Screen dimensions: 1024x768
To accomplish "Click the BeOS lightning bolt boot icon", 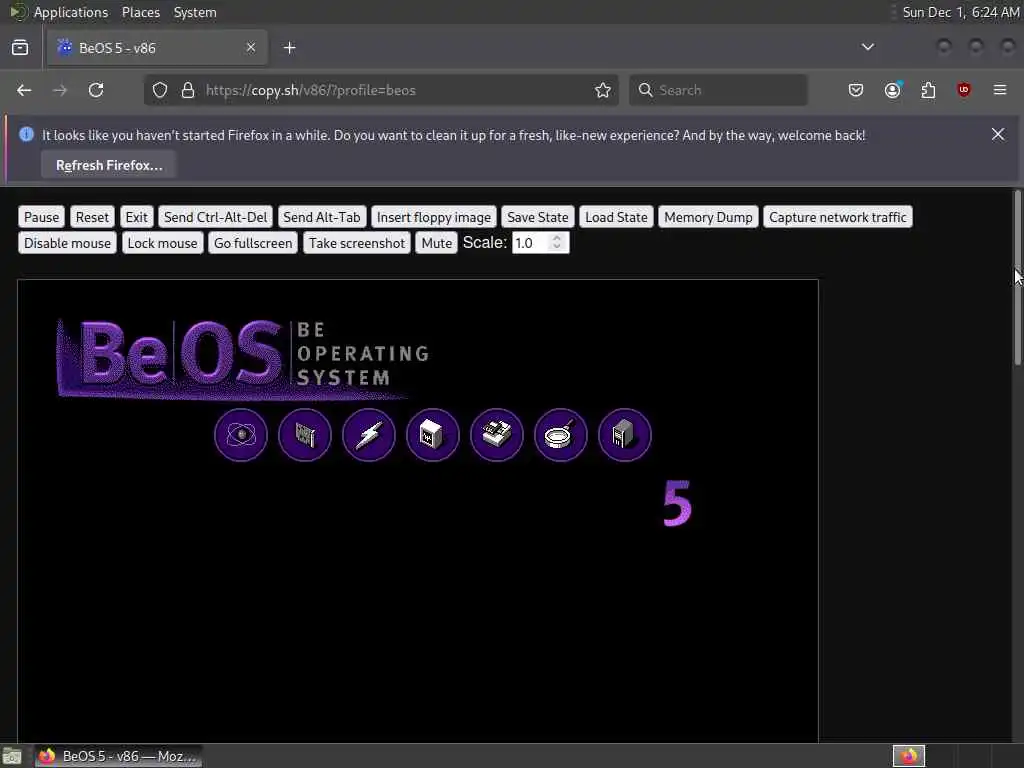I will (369, 435).
